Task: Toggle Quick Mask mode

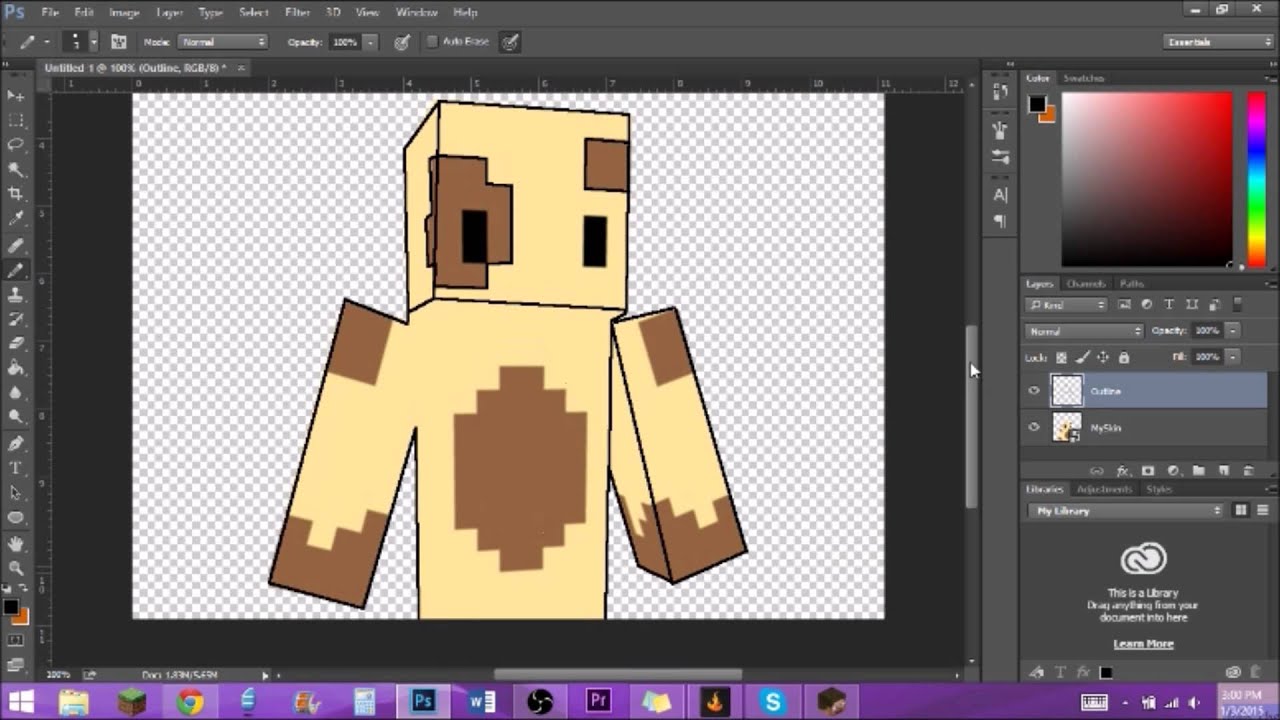Action: [x=15, y=640]
